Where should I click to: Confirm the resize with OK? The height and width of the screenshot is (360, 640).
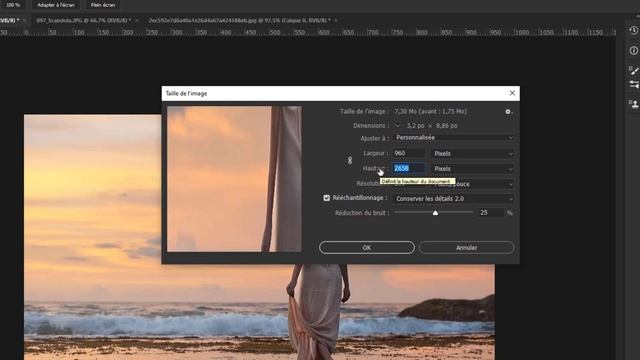click(367, 247)
